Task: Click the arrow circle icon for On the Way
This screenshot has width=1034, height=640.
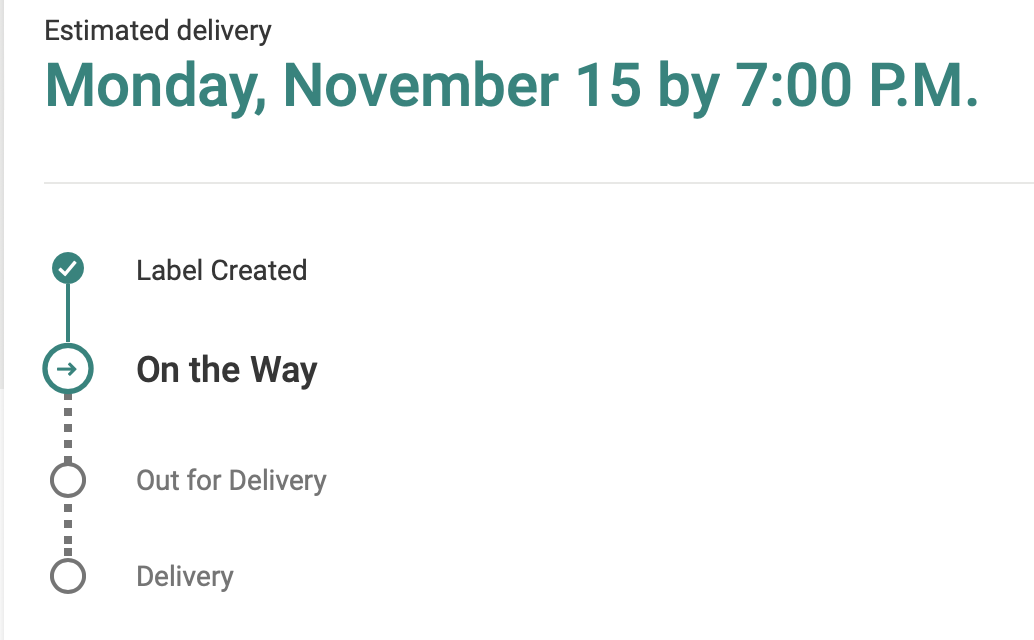Action: click(67, 370)
